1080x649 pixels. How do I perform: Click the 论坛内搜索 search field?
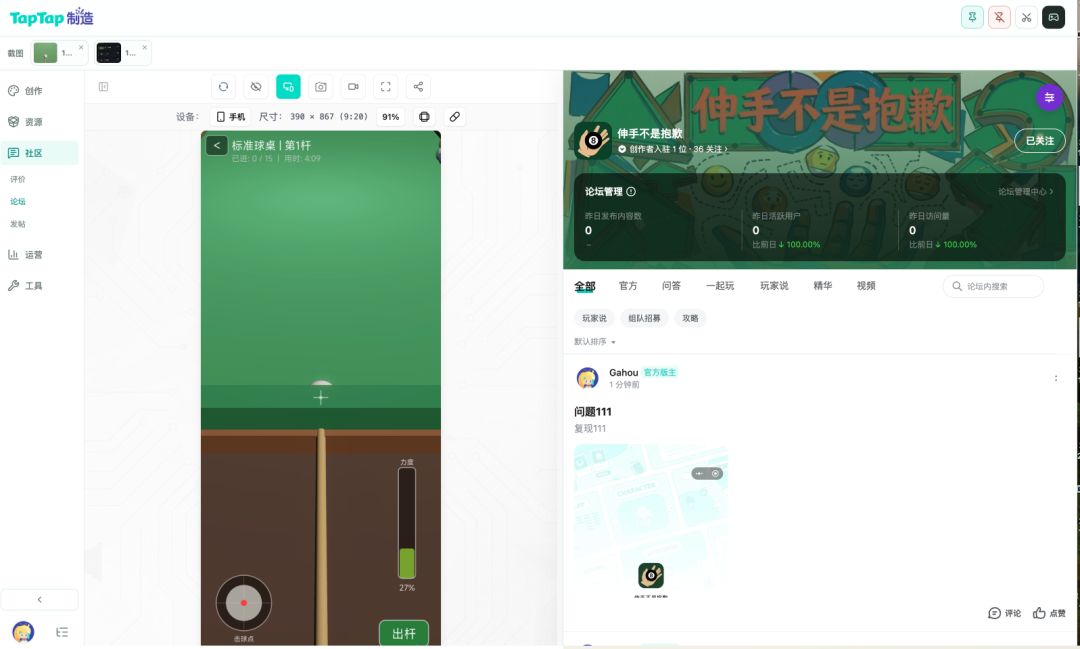pos(993,286)
